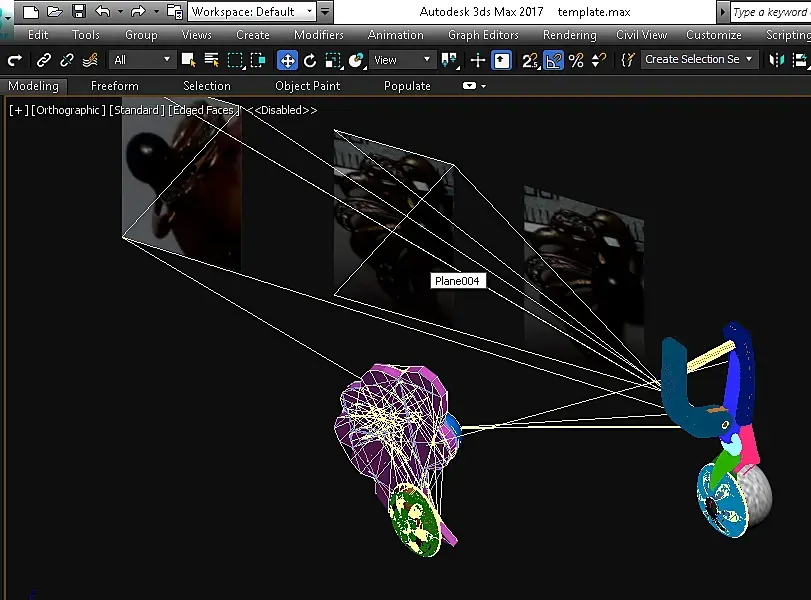
Task: Click the Select and Link icon
Action: [x=44, y=60]
